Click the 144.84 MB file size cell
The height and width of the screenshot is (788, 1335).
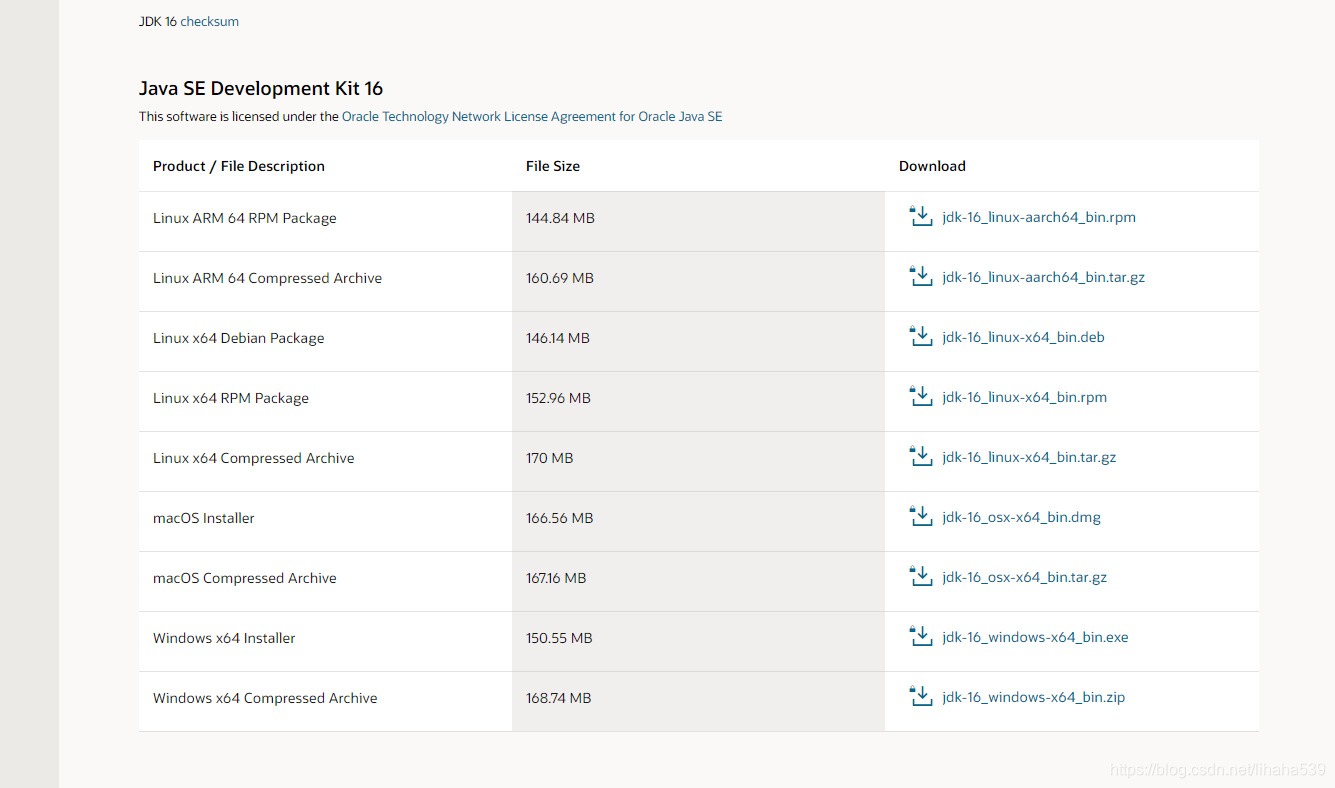coord(698,221)
